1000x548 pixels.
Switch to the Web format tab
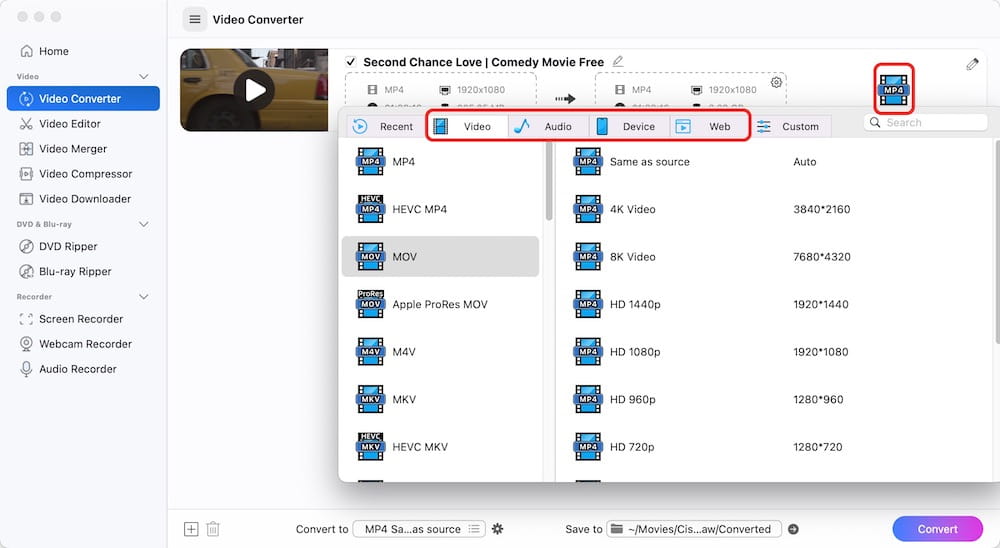pos(709,126)
